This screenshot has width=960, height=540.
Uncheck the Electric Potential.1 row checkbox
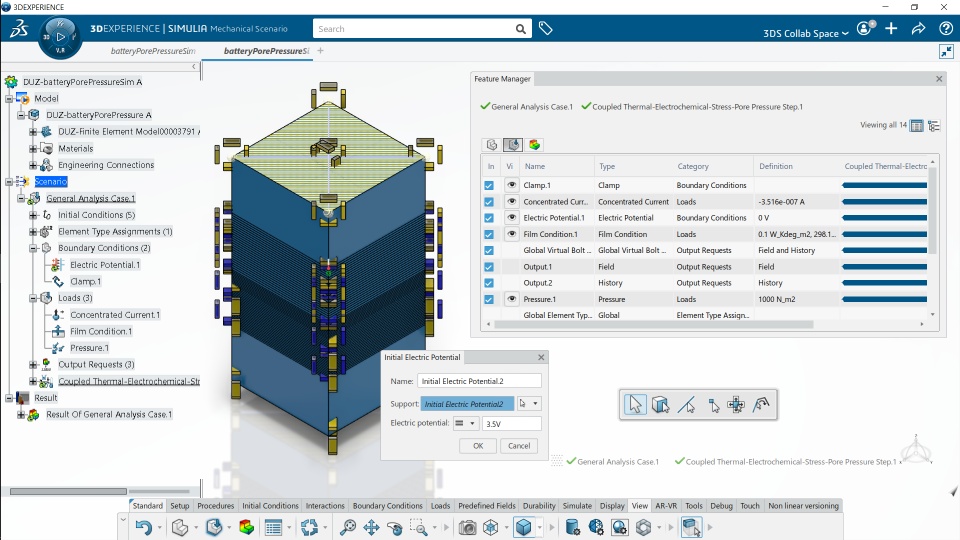tap(489, 218)
